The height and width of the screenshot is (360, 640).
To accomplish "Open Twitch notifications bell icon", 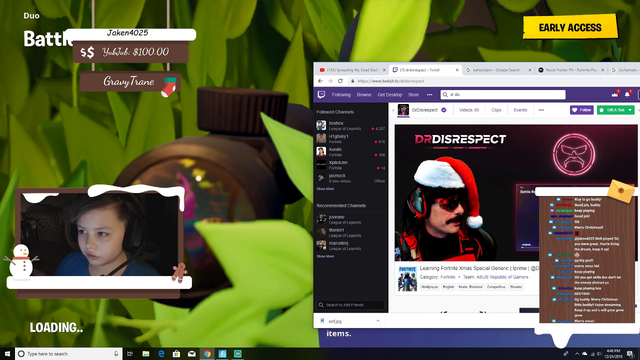I will point(627,94).
